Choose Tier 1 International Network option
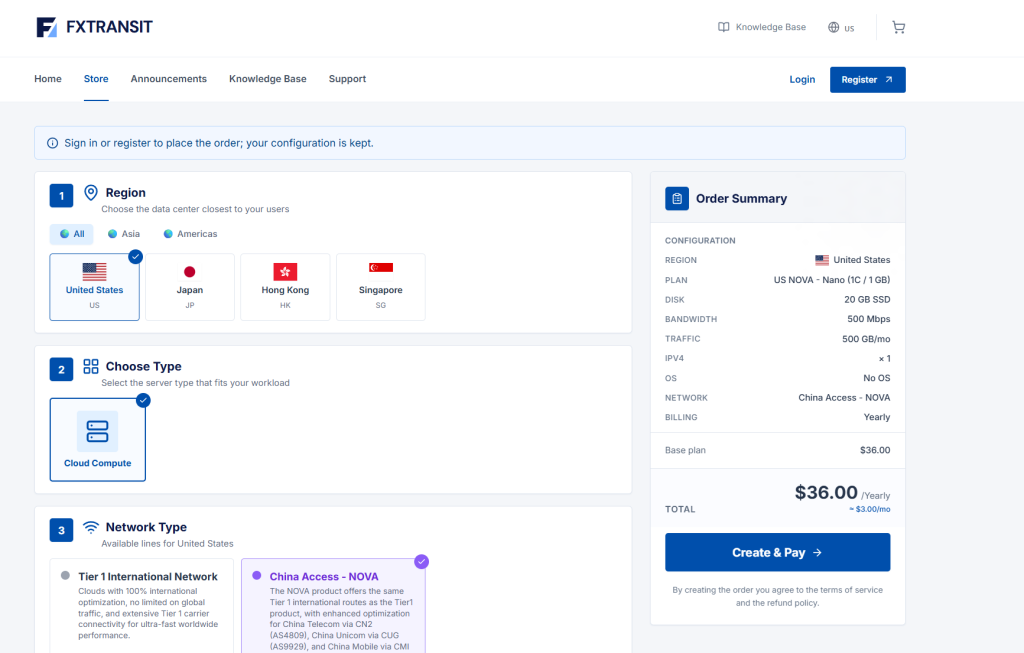 (142, 605)
